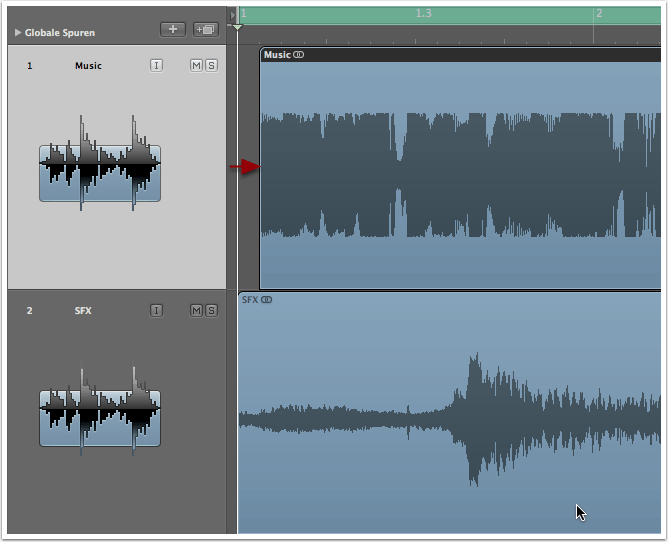The height and width of the screenshot is (542, 668).
Task: Enable input monitoring on Music track
Action: point(156,65)
